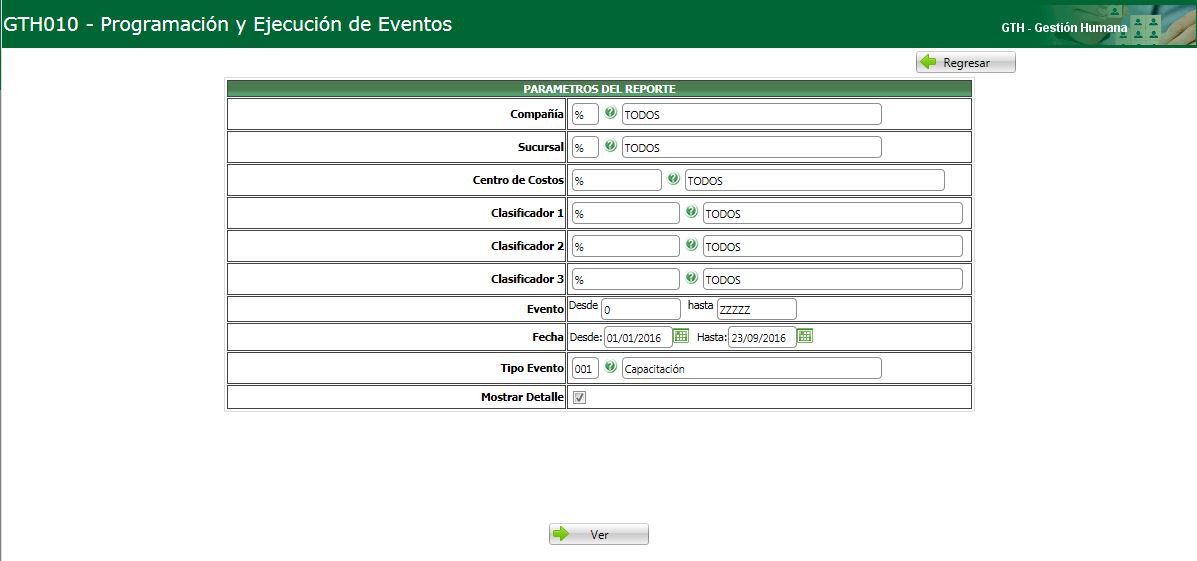Image resolution: width=1197 pixels, height=561 pixels.
Task: Click the Evento Desde field
Action: click(641, 309)
